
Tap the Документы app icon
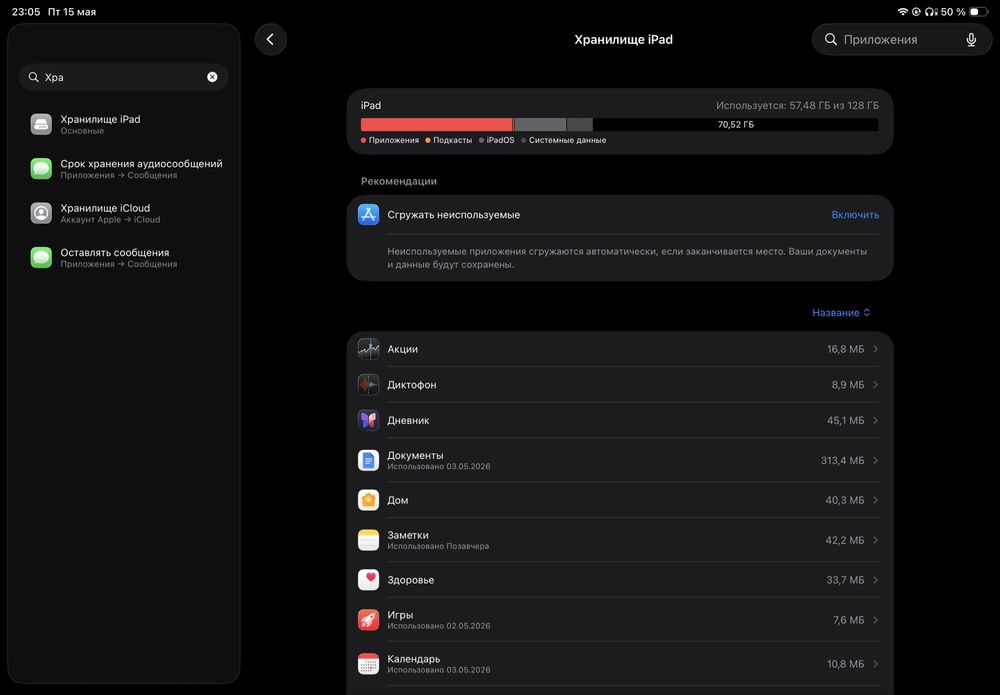click(x=369, y=460)
